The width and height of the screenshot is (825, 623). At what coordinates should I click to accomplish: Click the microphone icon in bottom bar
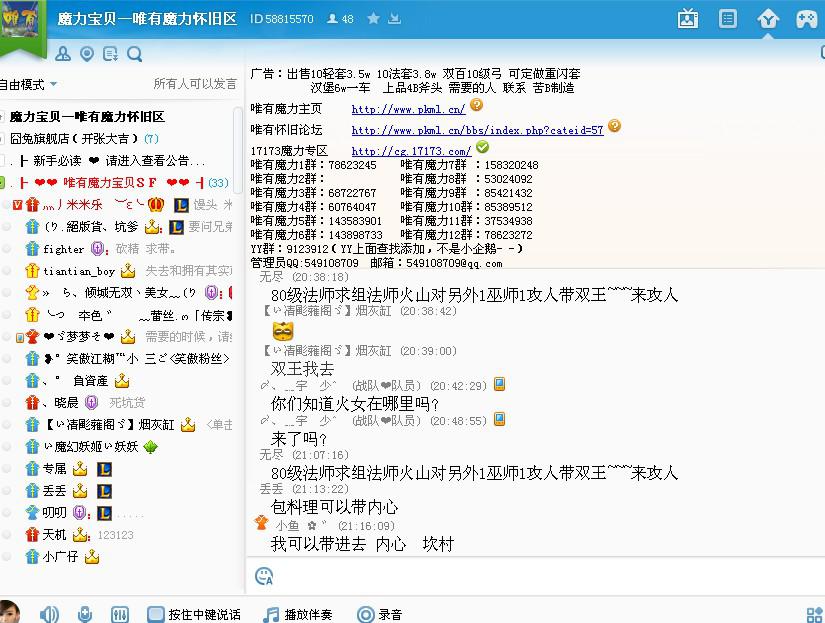tap(85, 614)
